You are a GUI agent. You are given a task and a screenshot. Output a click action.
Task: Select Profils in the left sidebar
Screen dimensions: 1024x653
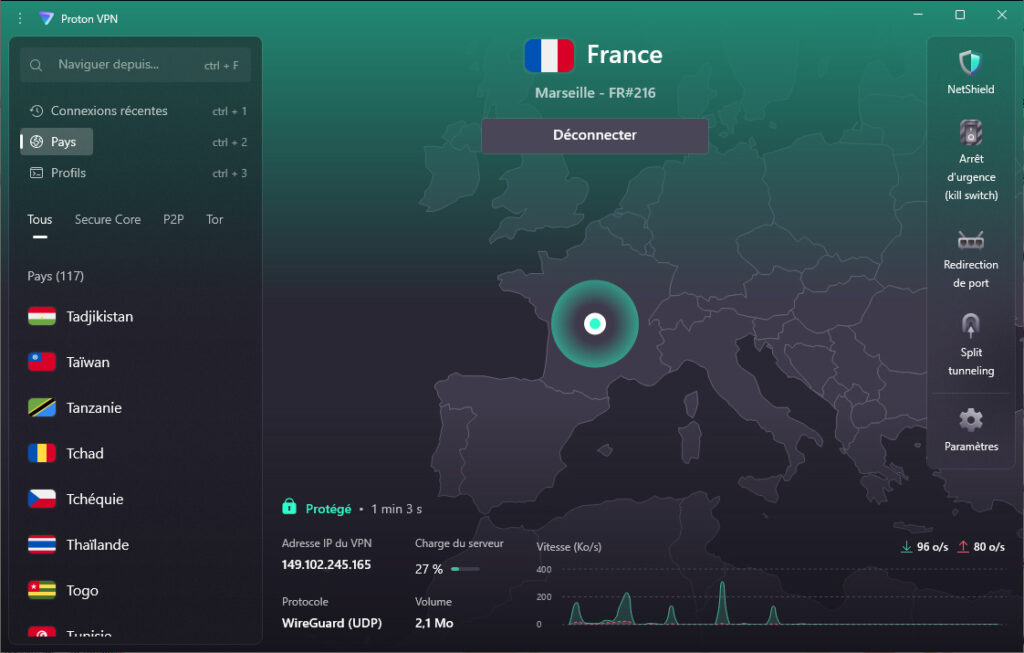(69, 172)
